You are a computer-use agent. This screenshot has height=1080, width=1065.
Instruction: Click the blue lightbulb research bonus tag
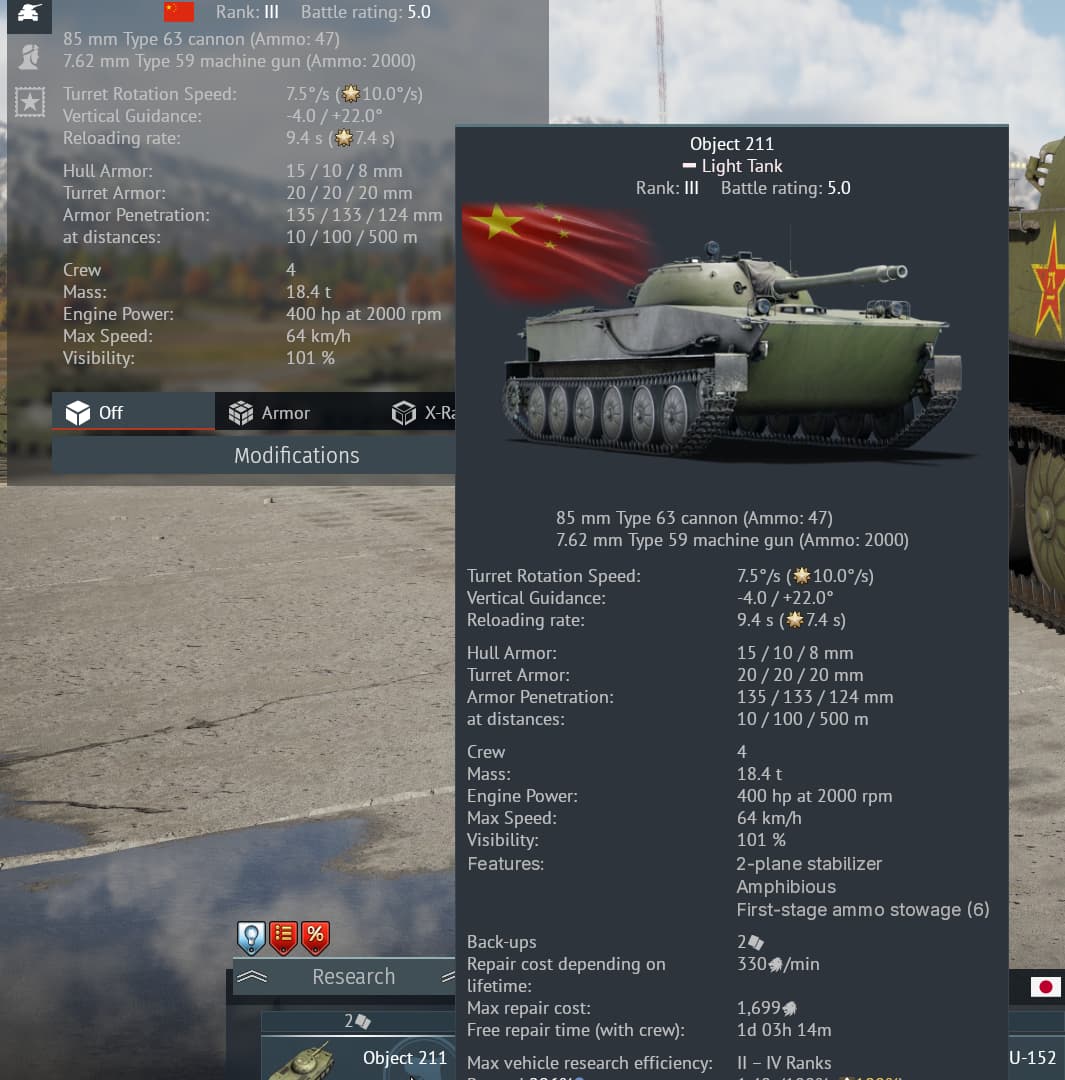pyautogui.click(x=251, y=938)
